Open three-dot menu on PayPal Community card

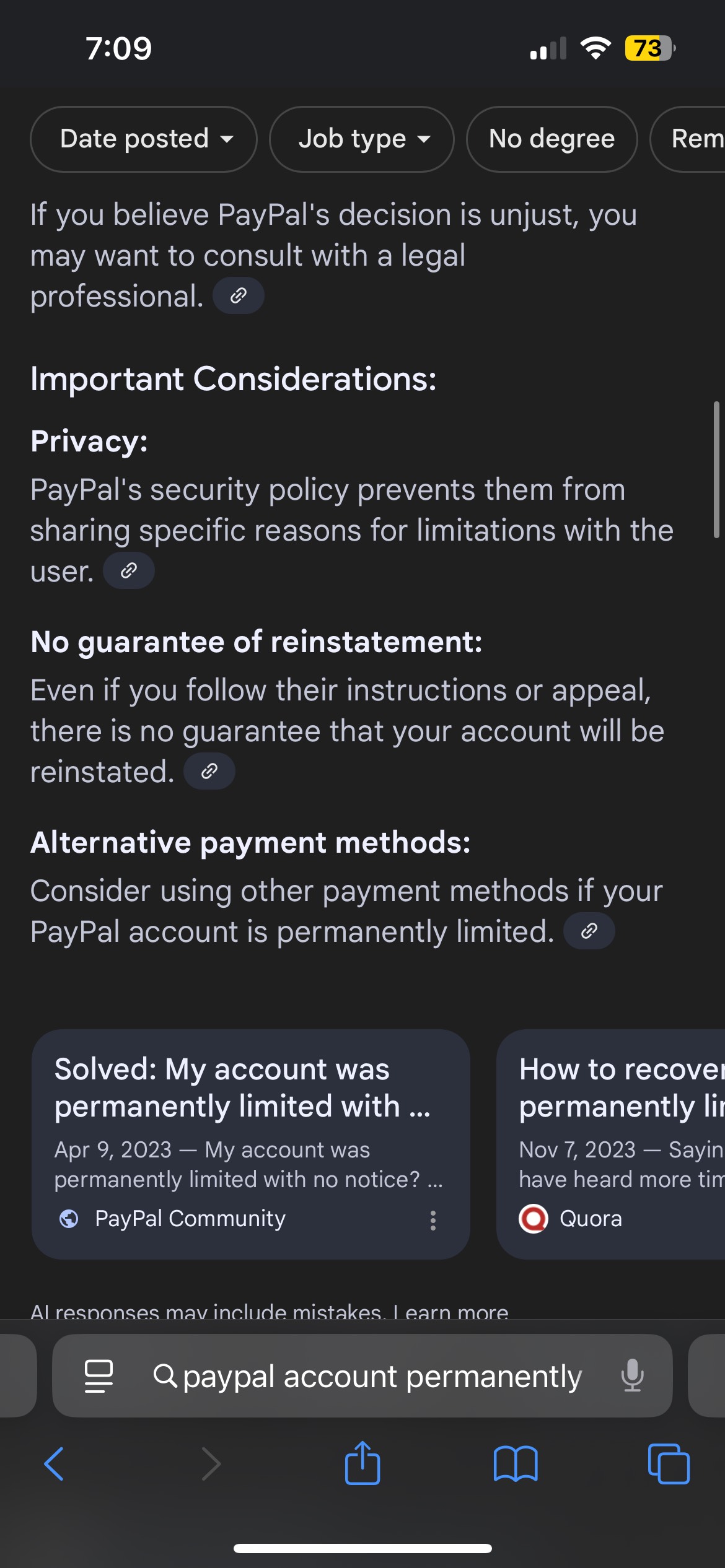pos(433,1220)
